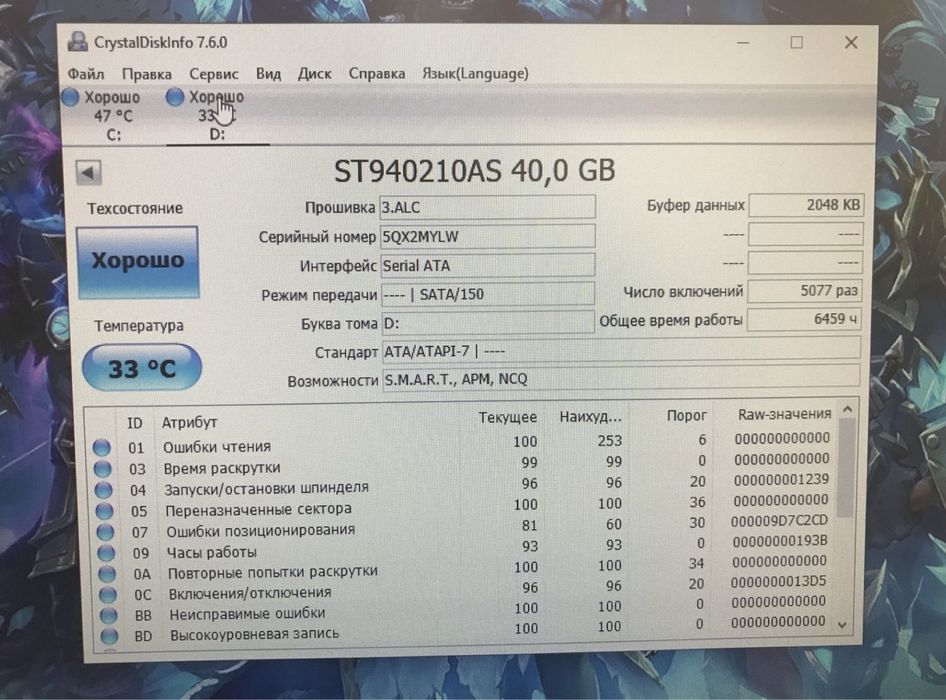Click the status dot for 07 Ошибки позиционирования
Image resolution: width=946 pixels, height=700 pixels.
pyautogui.click(x=105, y=532)
